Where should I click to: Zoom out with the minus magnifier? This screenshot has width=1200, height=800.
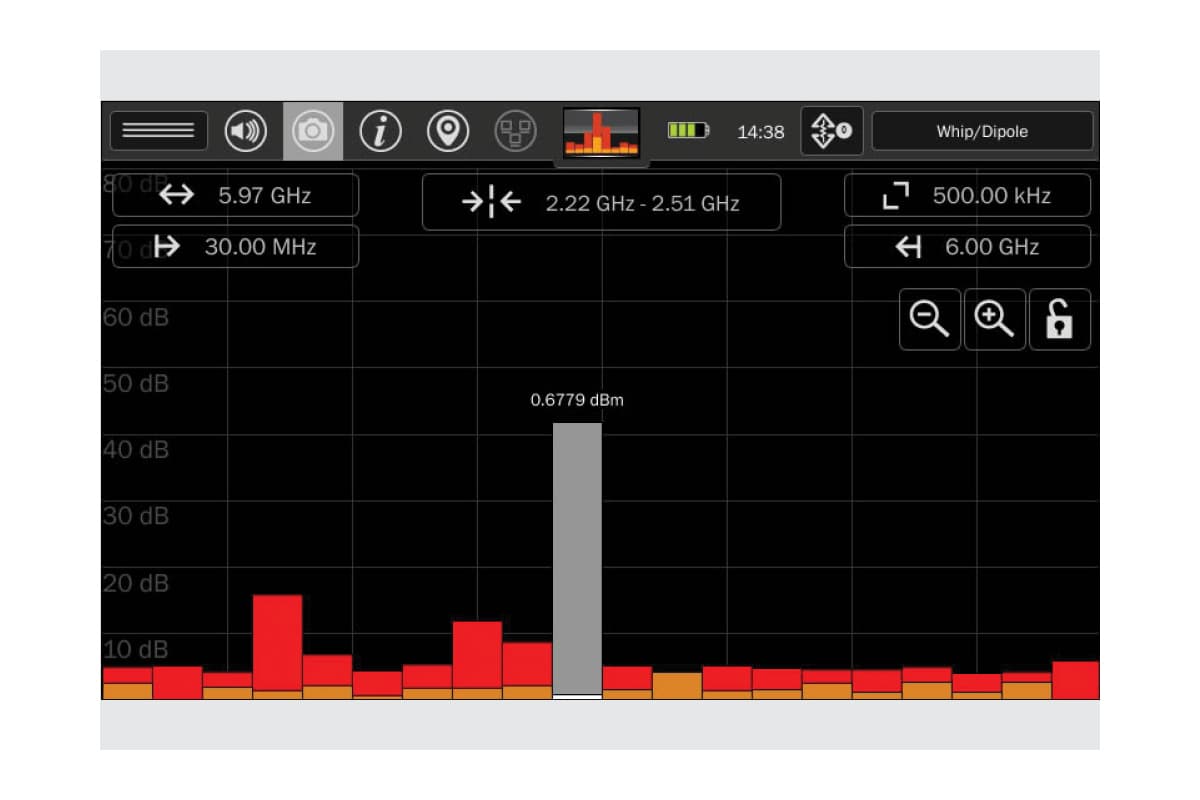[x=930, y=320]
